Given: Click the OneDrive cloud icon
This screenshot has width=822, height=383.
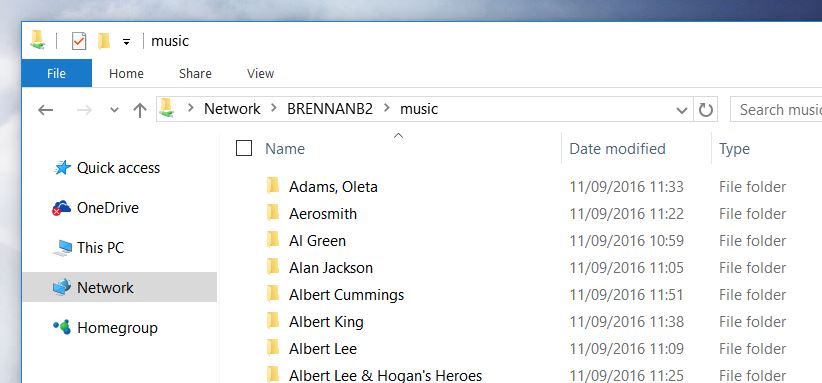Looking at the screenshot, I should pos(61,207).
